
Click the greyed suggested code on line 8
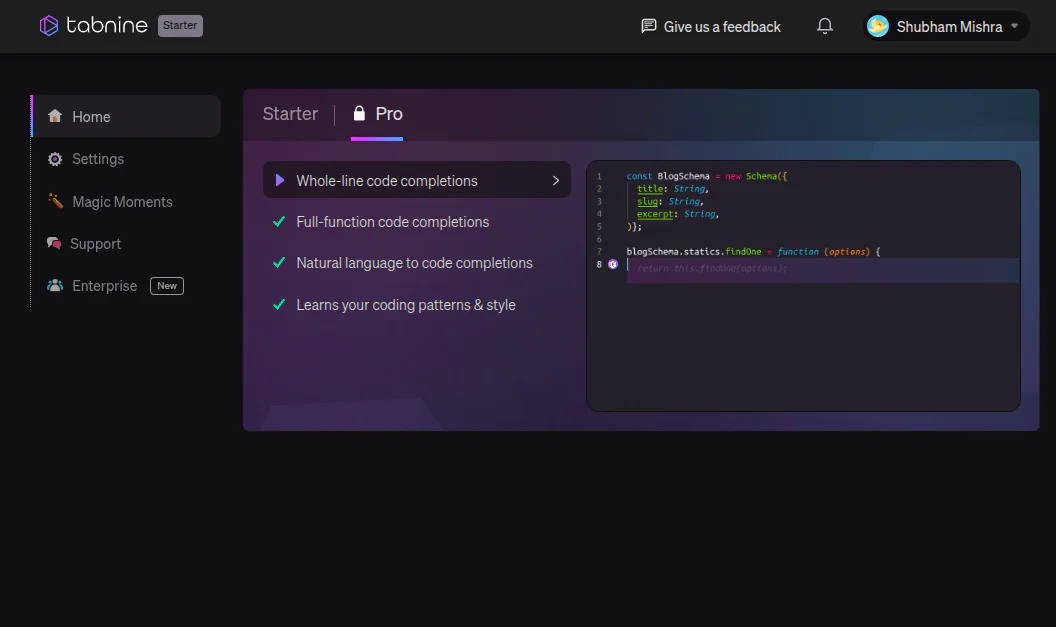712,268
